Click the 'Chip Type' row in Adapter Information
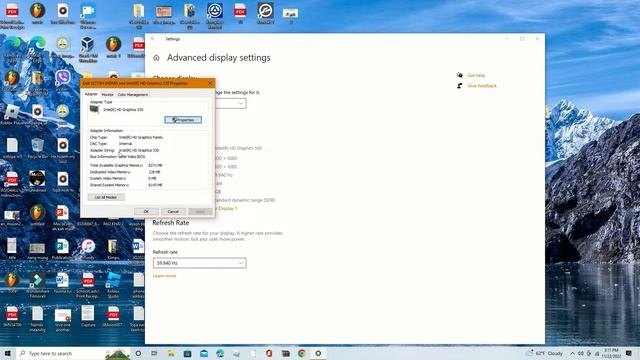 click(x=127, y=138)
